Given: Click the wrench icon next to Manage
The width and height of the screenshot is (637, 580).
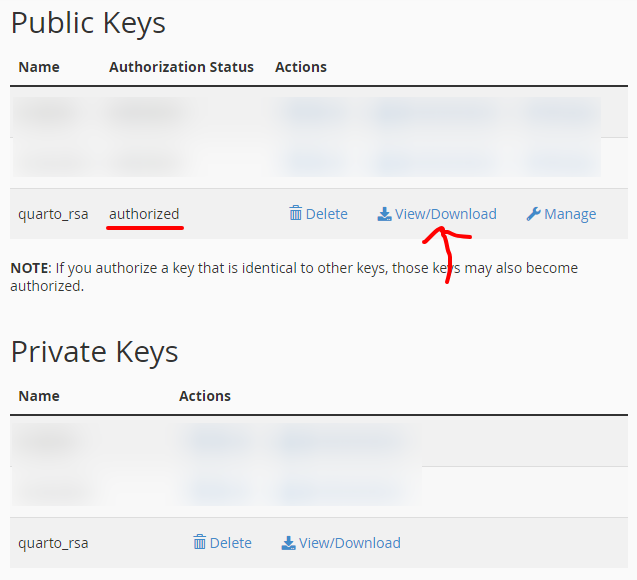Looking at the screenshot, I should click(x=533, y=214).
